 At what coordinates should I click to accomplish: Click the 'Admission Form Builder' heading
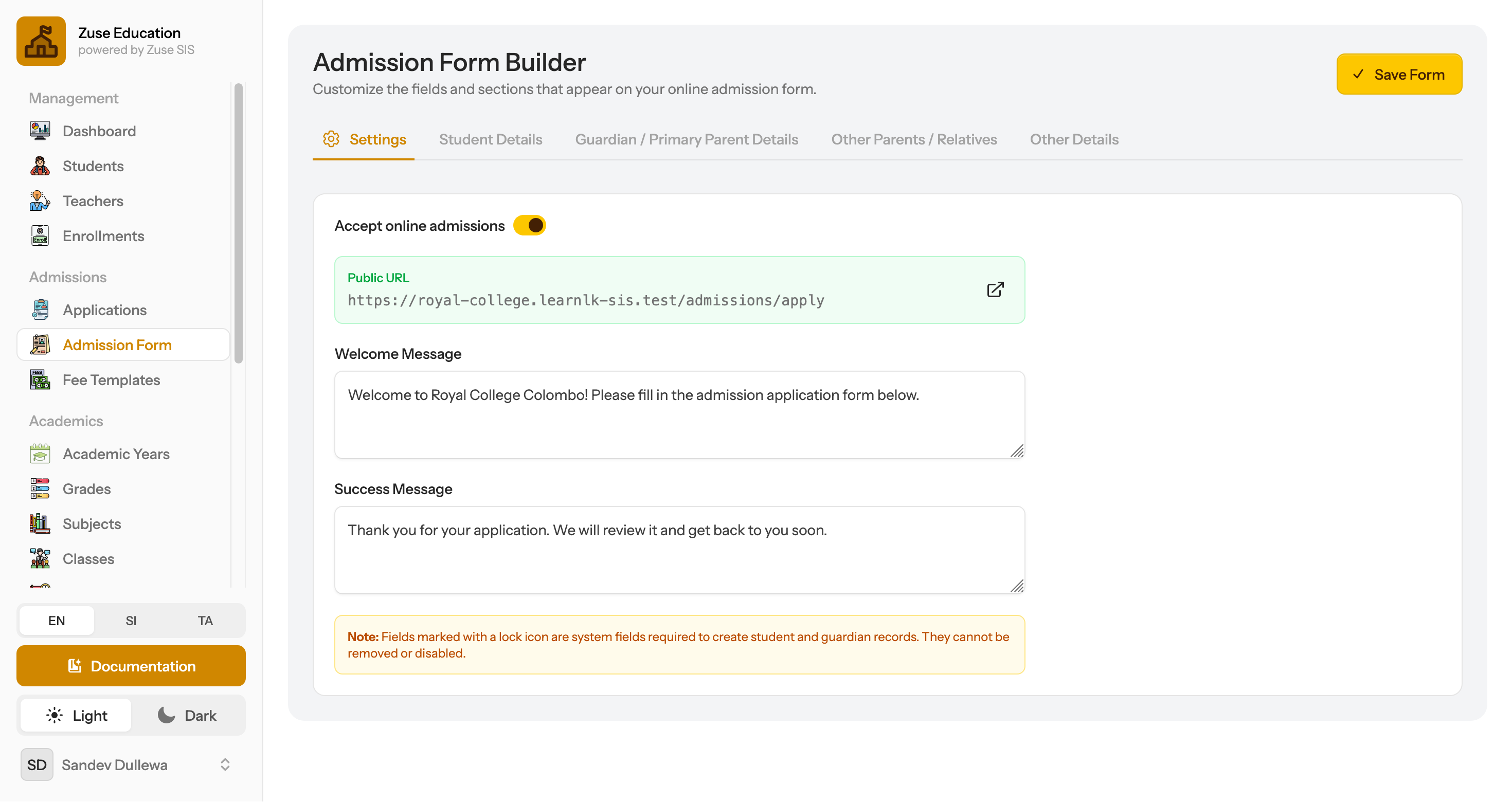pos(449,62)
